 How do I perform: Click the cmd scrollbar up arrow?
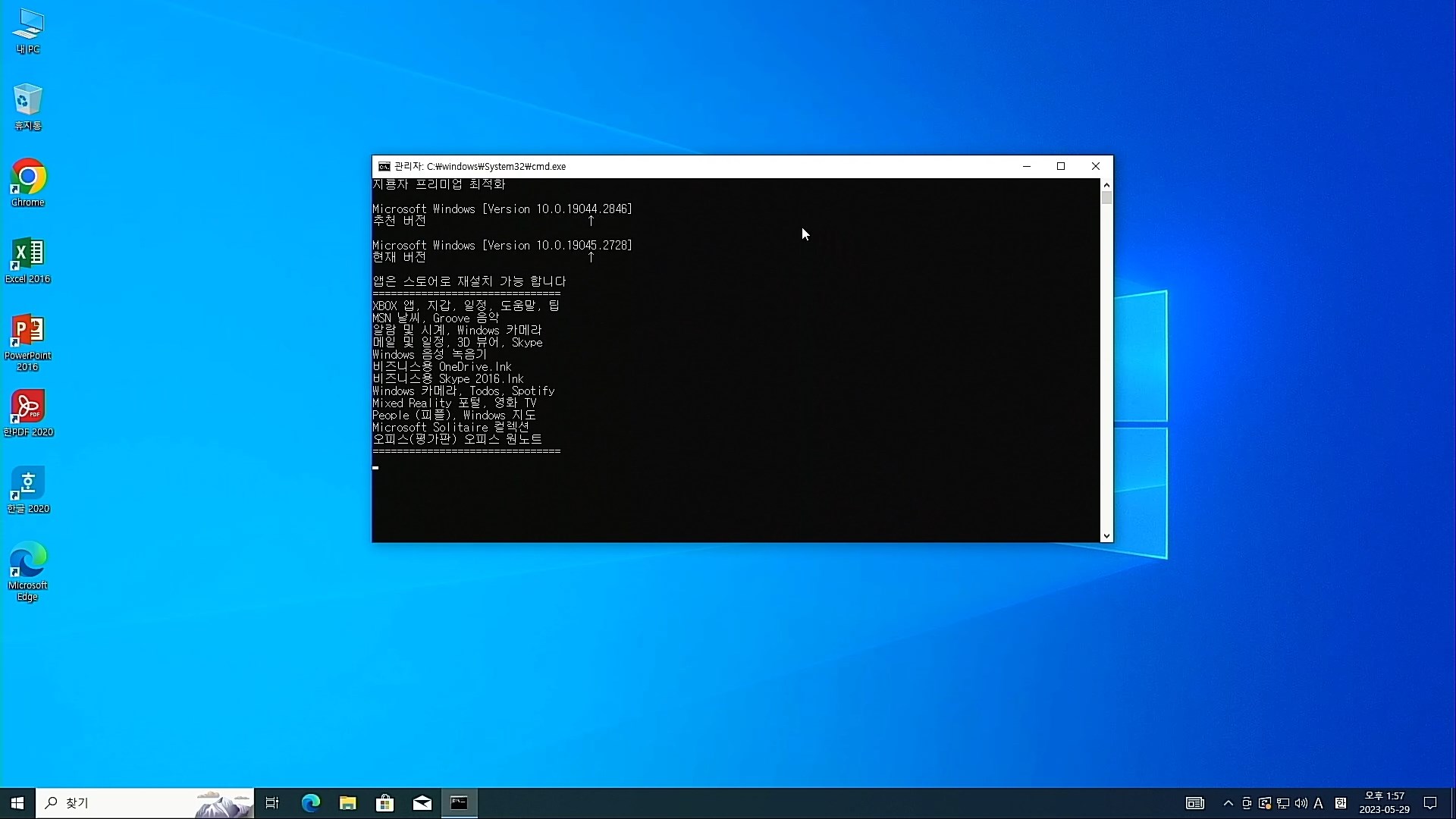click(x=1106, y=184)
